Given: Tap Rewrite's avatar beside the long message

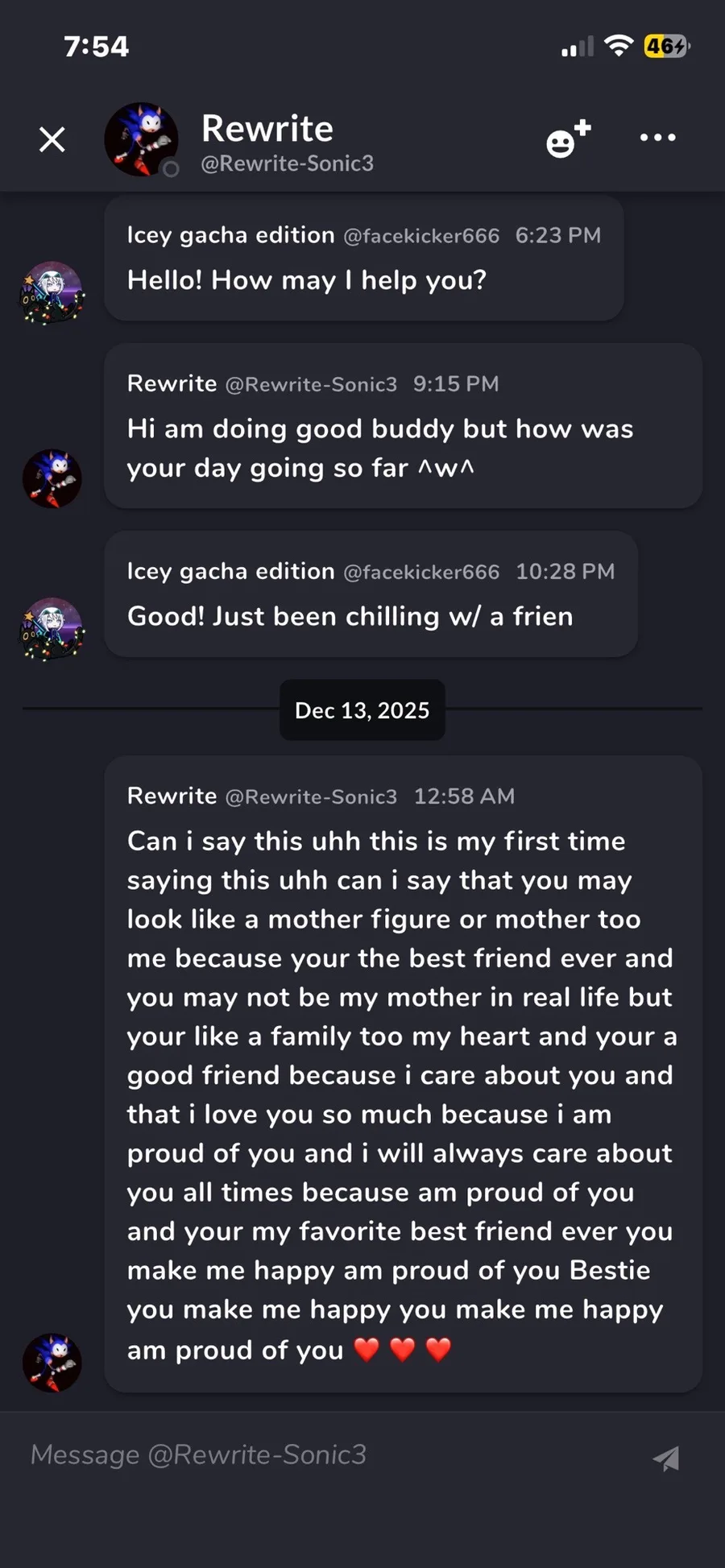Looking at the screenshot, I should (x=52, y=1363).
